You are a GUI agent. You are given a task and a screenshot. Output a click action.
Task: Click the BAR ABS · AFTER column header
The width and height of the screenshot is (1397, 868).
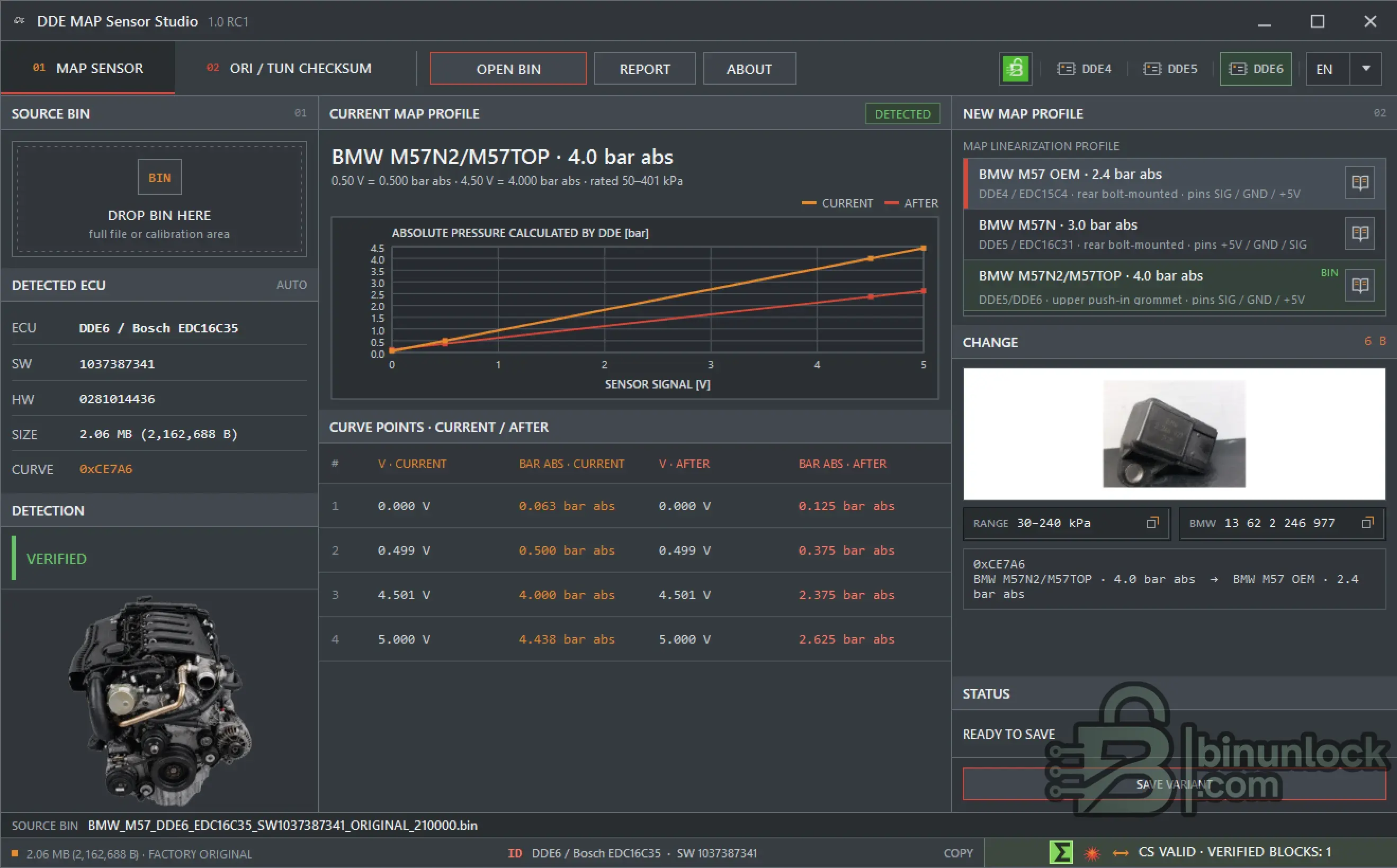843,463
